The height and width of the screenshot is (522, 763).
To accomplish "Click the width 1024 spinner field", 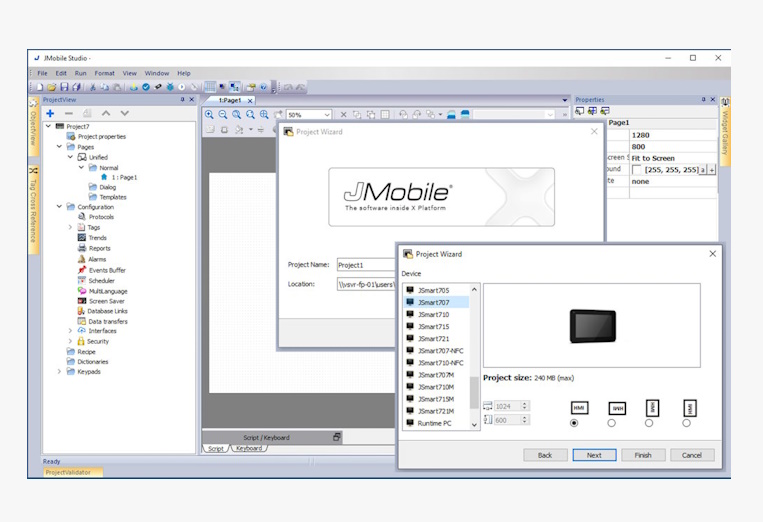I will click(511, 406).
